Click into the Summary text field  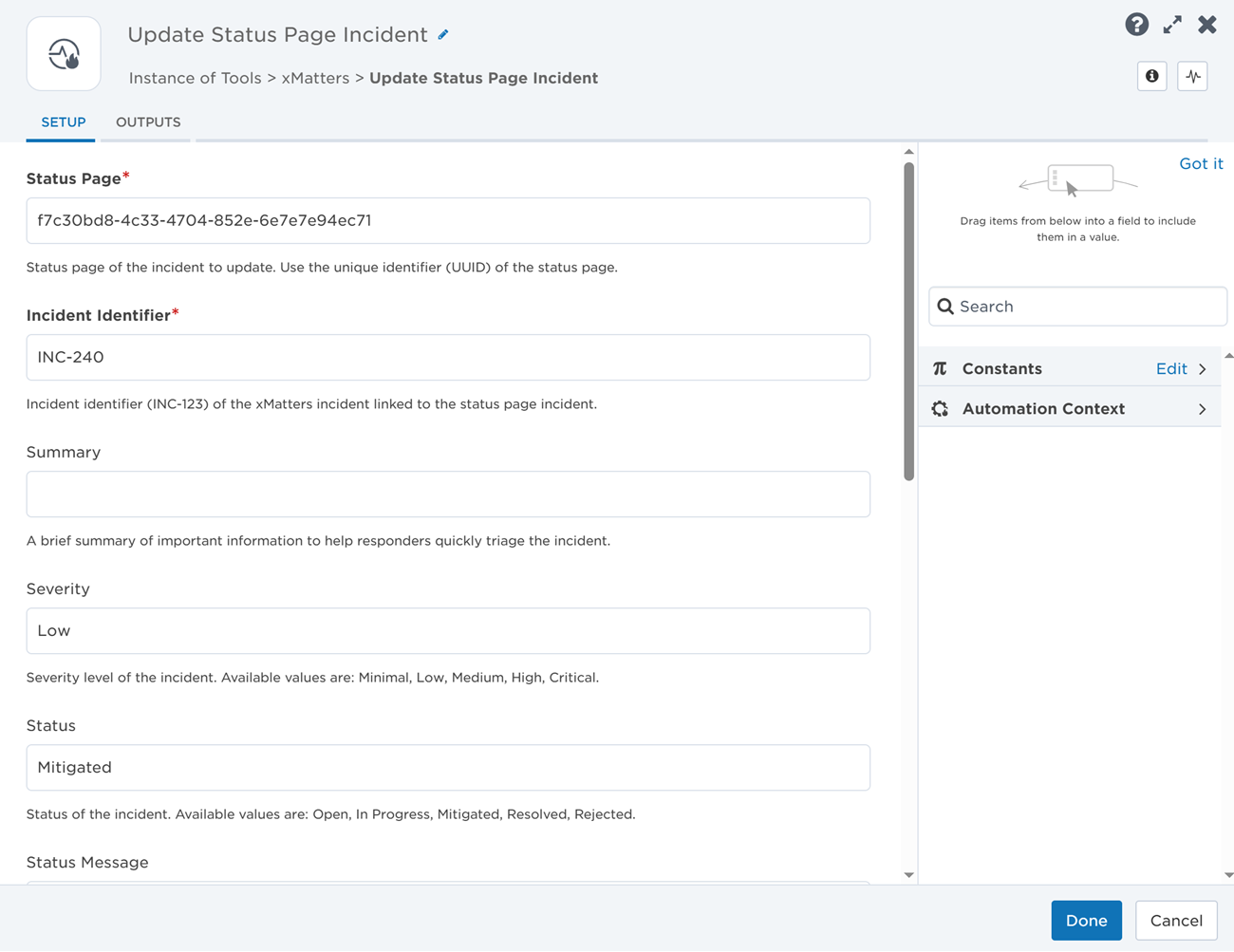click(448, 495)
